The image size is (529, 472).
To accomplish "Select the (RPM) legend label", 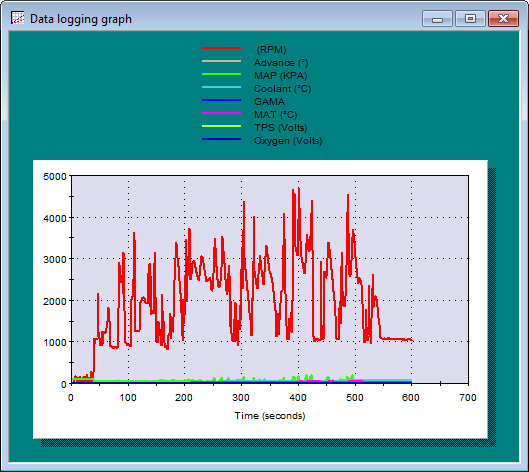I will (271, 50).
